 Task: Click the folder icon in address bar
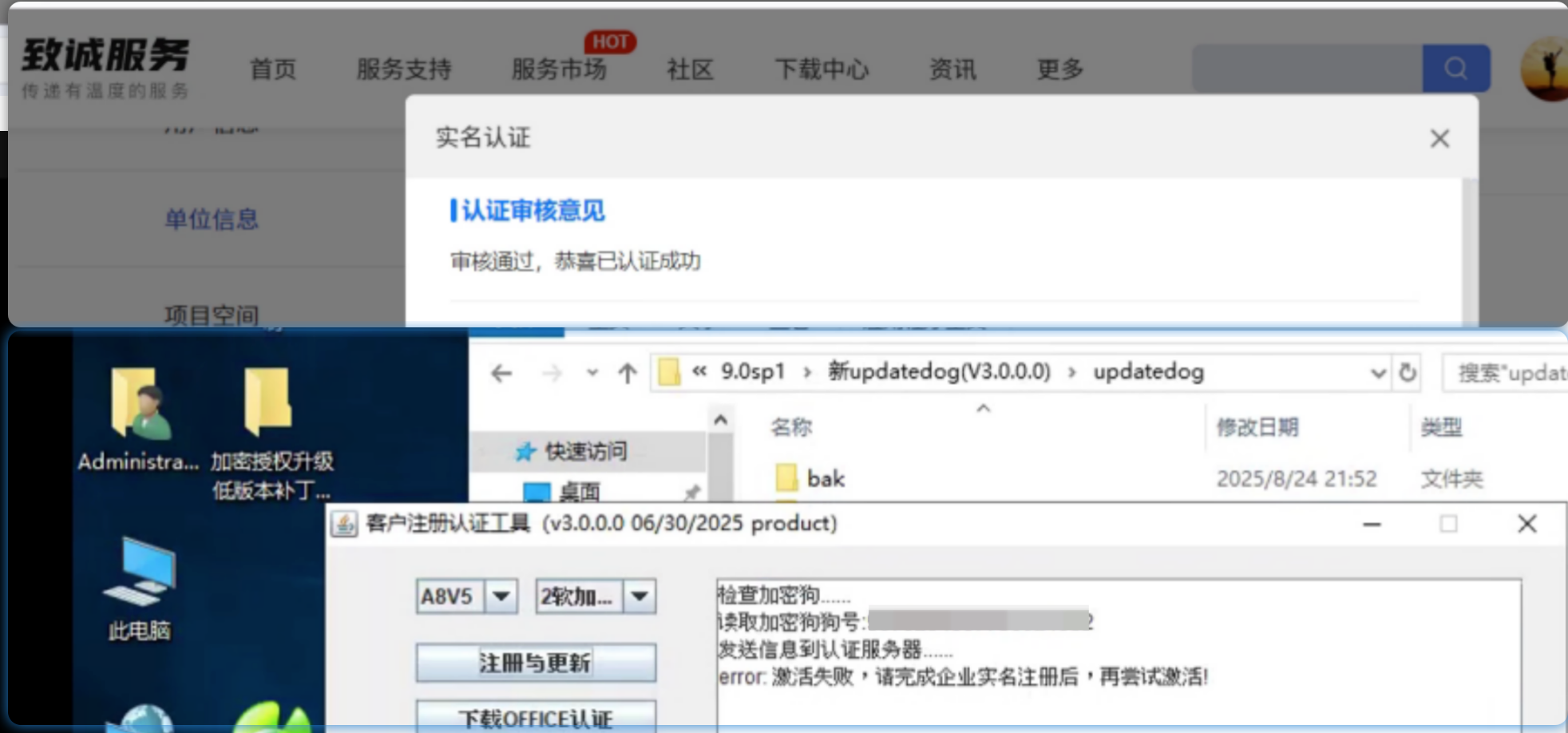669,372
